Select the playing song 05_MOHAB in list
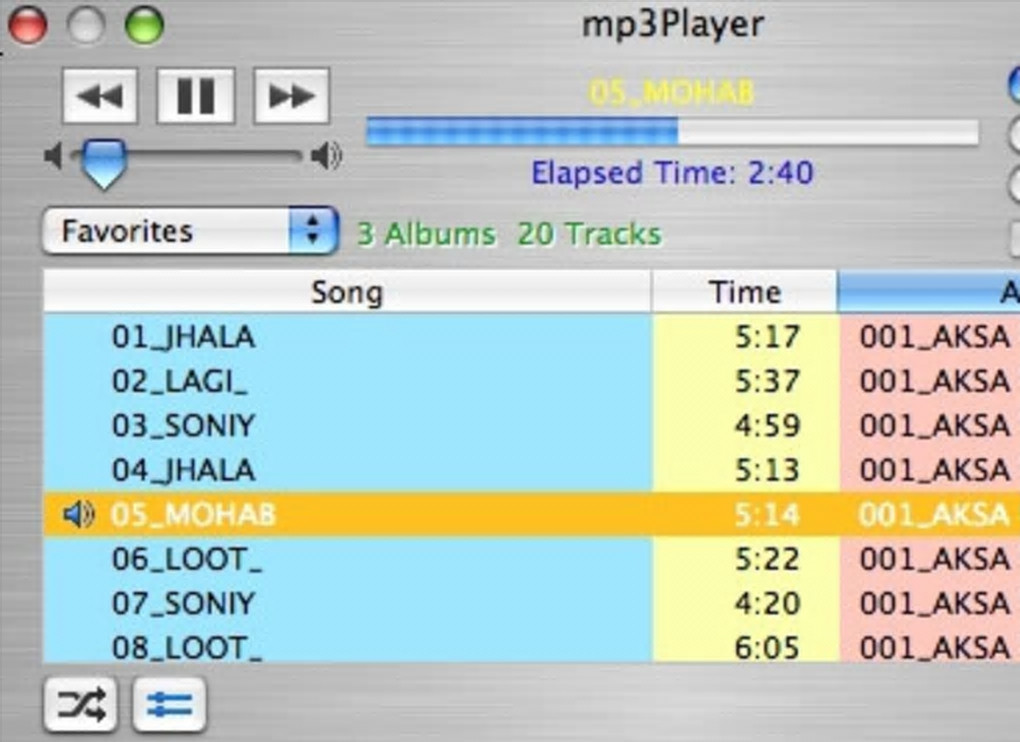 [193, 514]
